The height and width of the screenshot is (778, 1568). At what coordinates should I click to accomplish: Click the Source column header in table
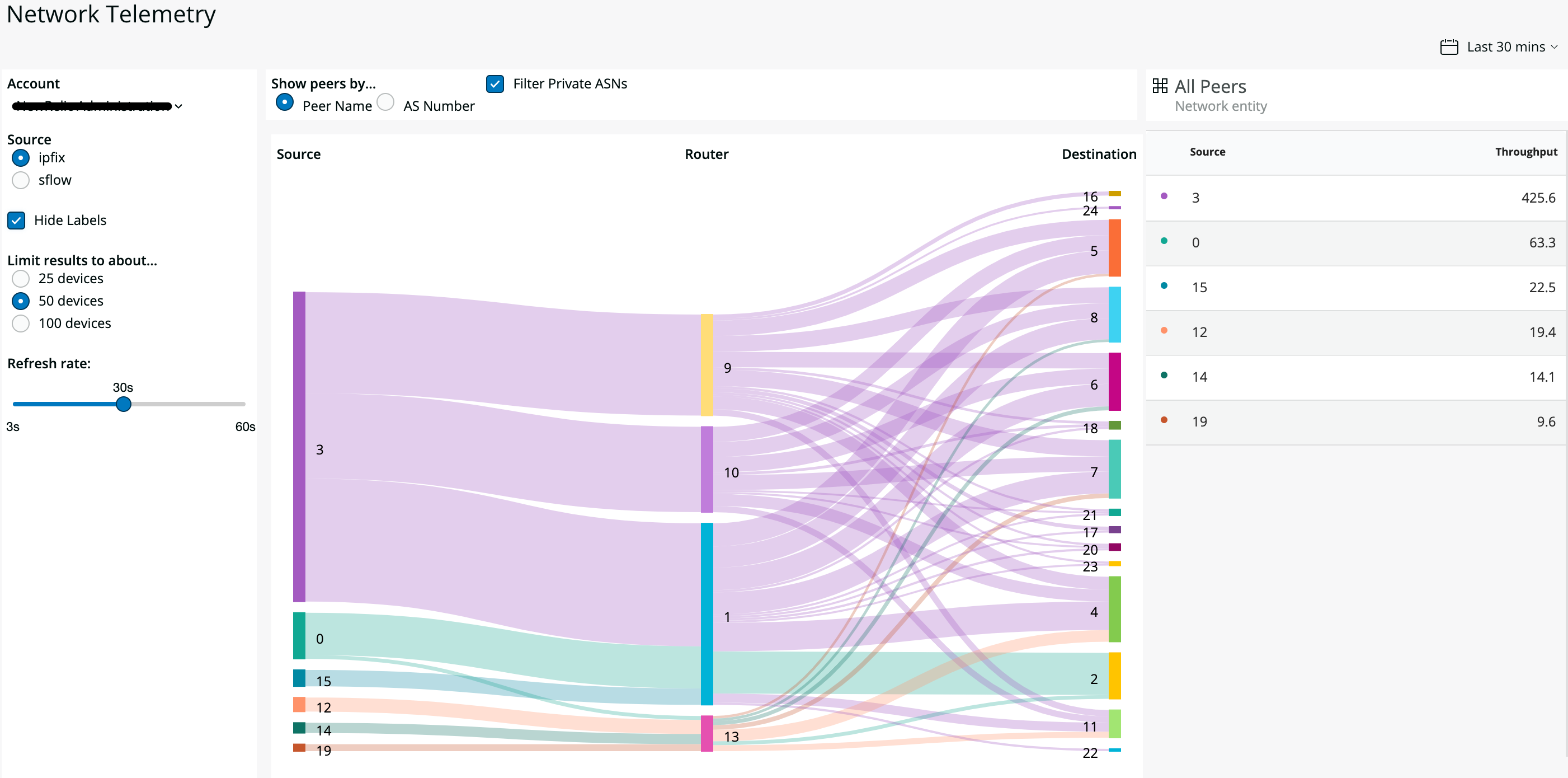click(1207, 152)
